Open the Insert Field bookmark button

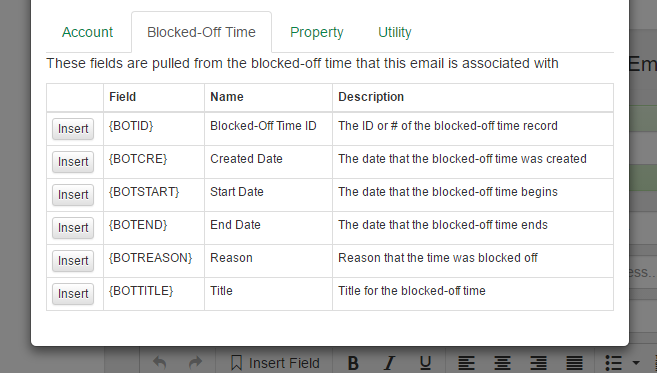275,363
